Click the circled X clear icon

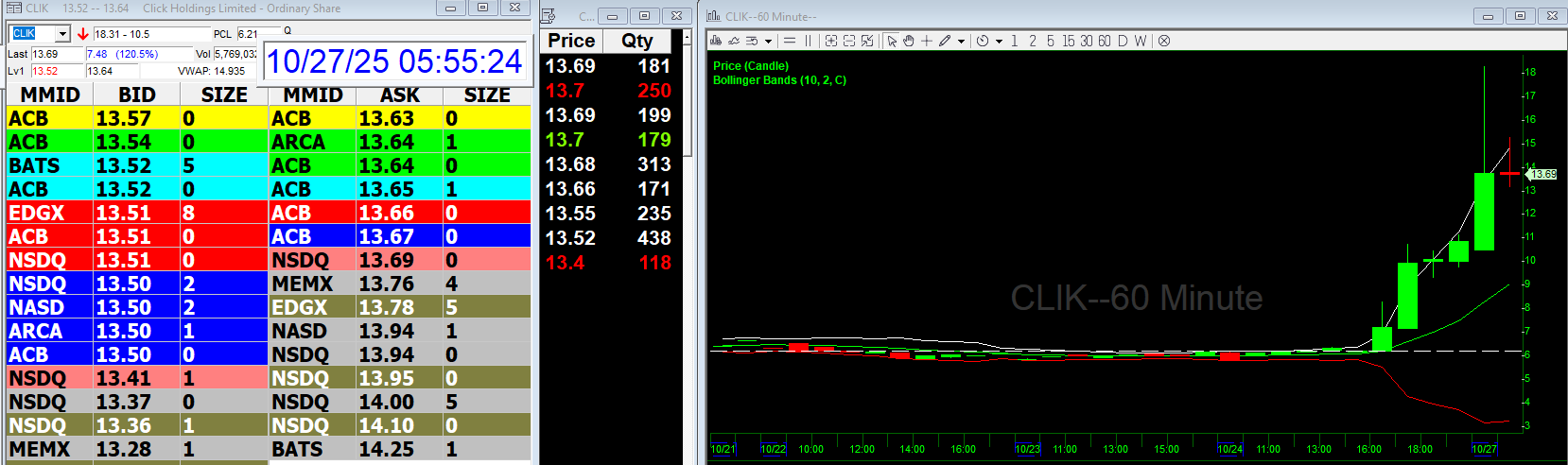(1164, 41)
